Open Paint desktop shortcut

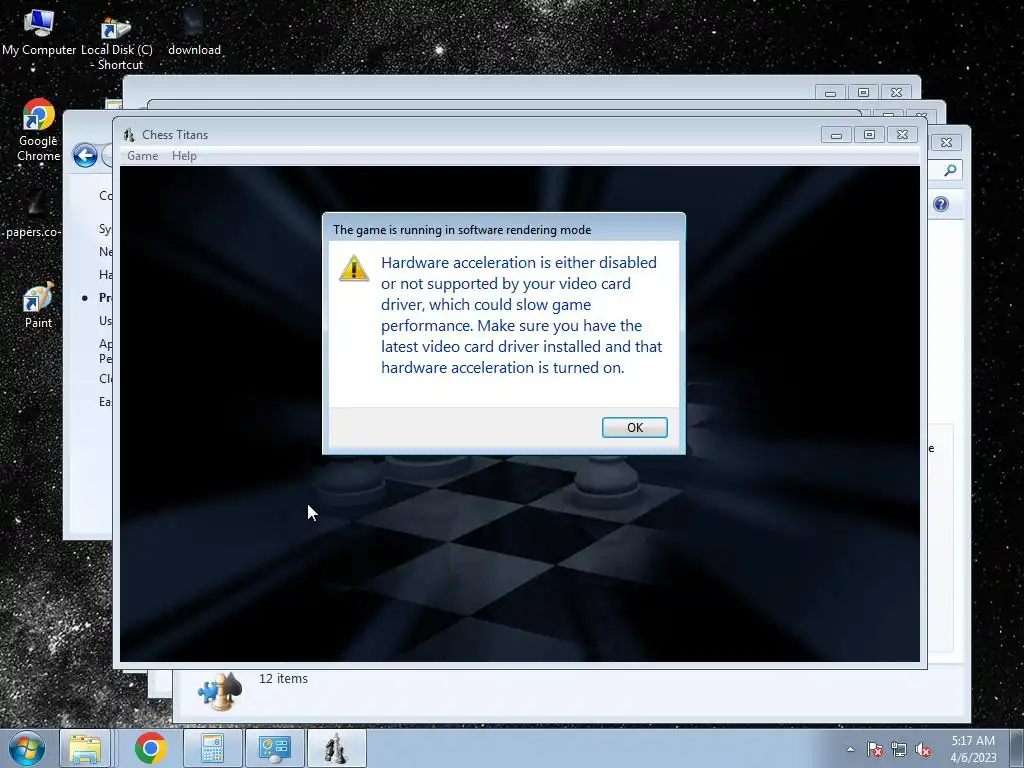[x=38, y=305]
